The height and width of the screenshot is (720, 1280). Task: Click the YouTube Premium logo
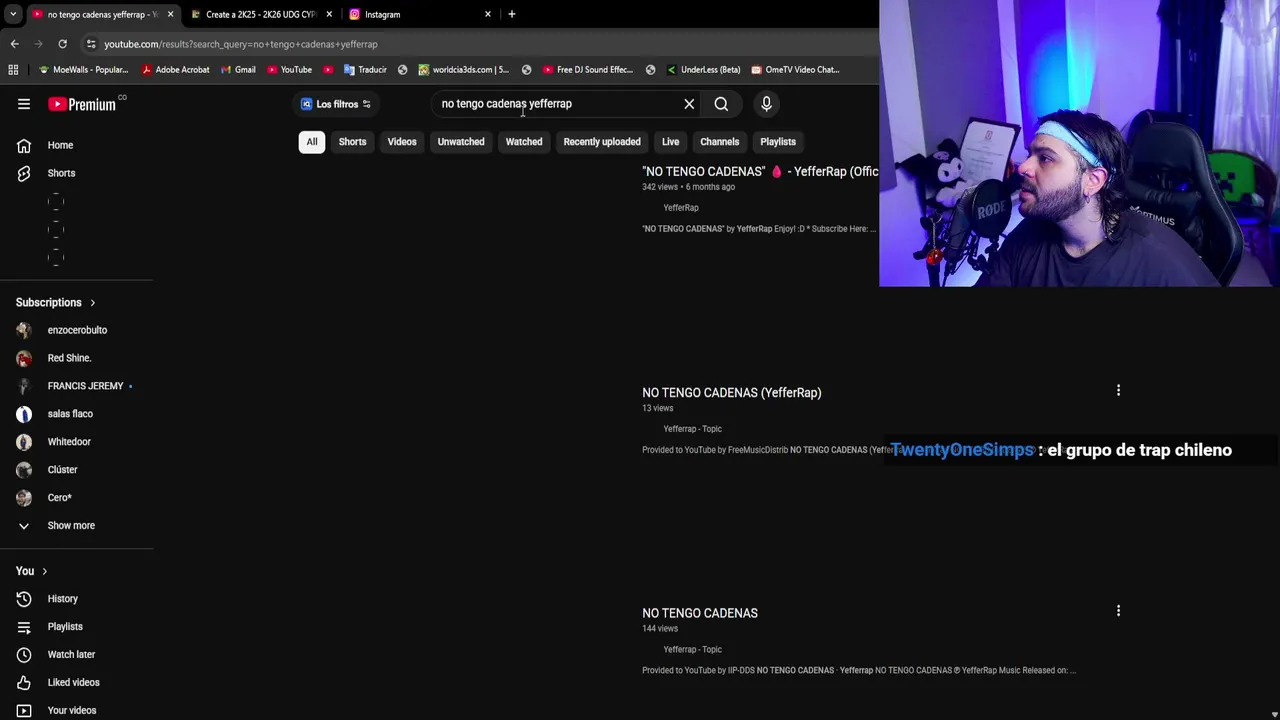[x=82, y=104]
